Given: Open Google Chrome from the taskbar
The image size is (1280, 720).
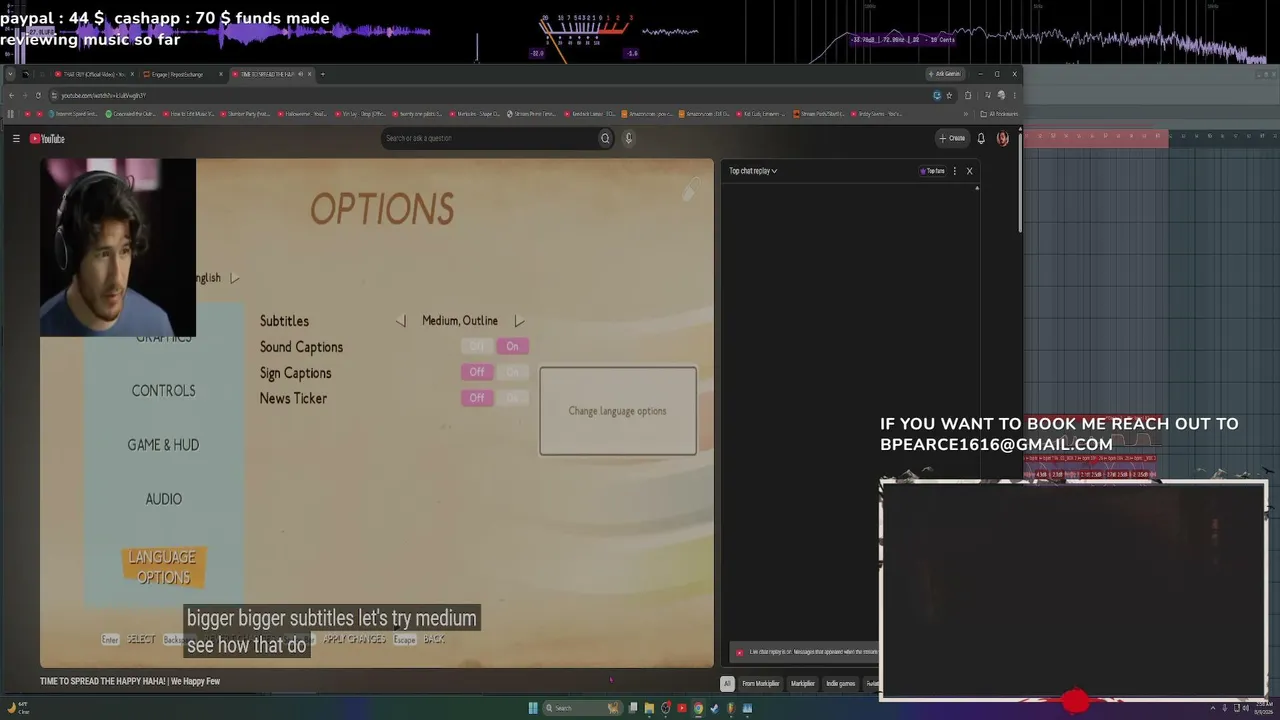Looking at the screenshot, I should pyautogui.click(x=698, y=708).
